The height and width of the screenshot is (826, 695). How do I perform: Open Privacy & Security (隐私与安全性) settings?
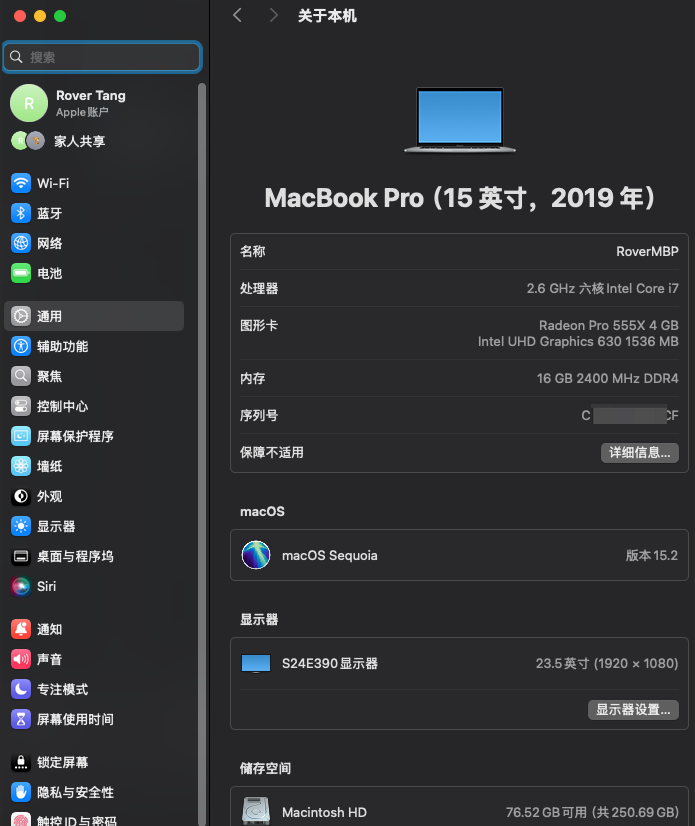pos(94,792)
